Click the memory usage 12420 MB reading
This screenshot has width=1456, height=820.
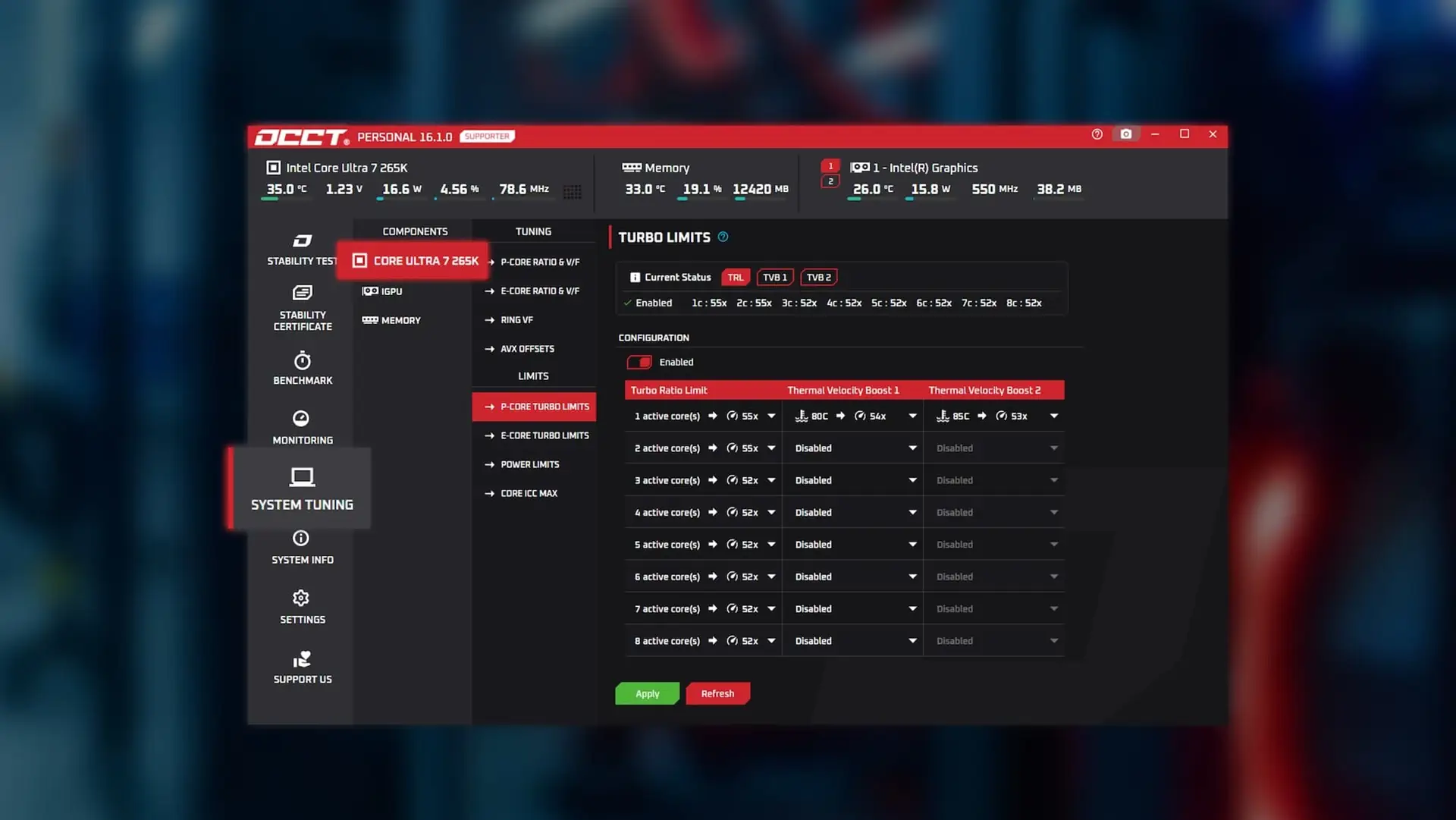761,189
